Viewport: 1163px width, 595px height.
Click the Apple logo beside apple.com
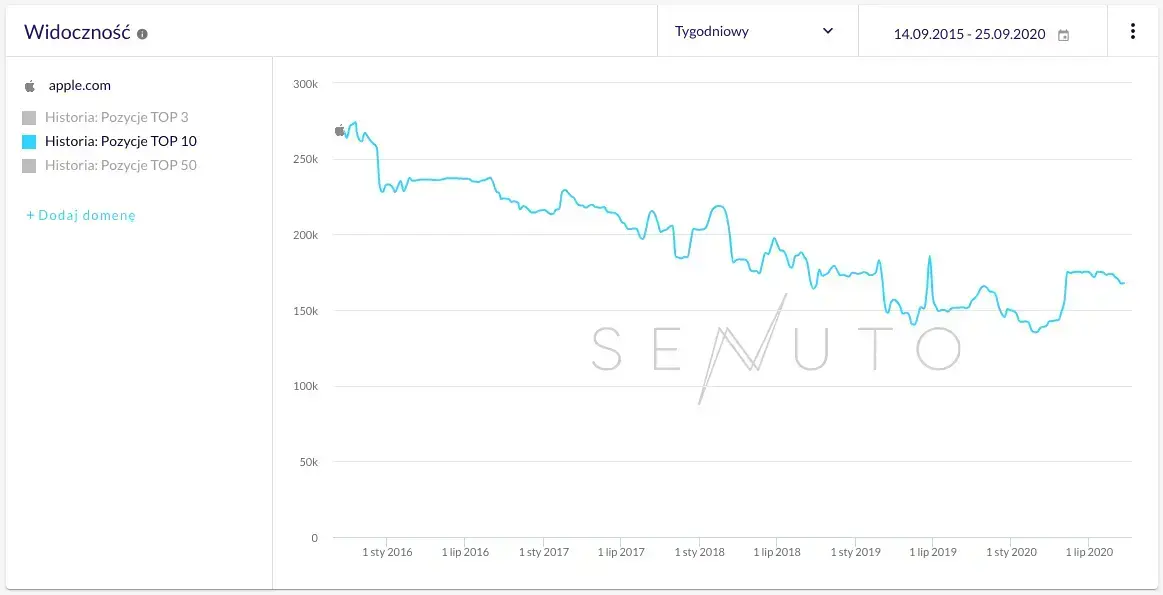pyautogui.click(x=30, y=86)
